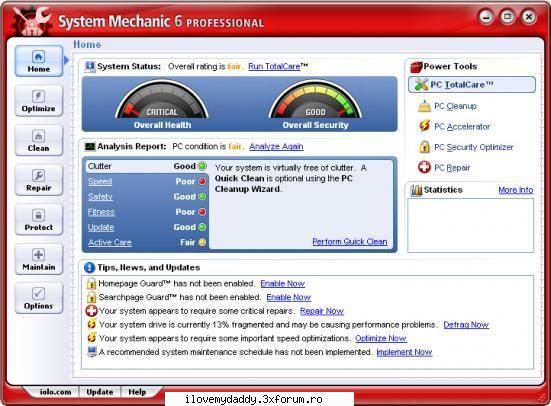This screenshot has height=406, width=551.
Task: Click the maintenance schedule computer icon
Action: click(92, 352)
